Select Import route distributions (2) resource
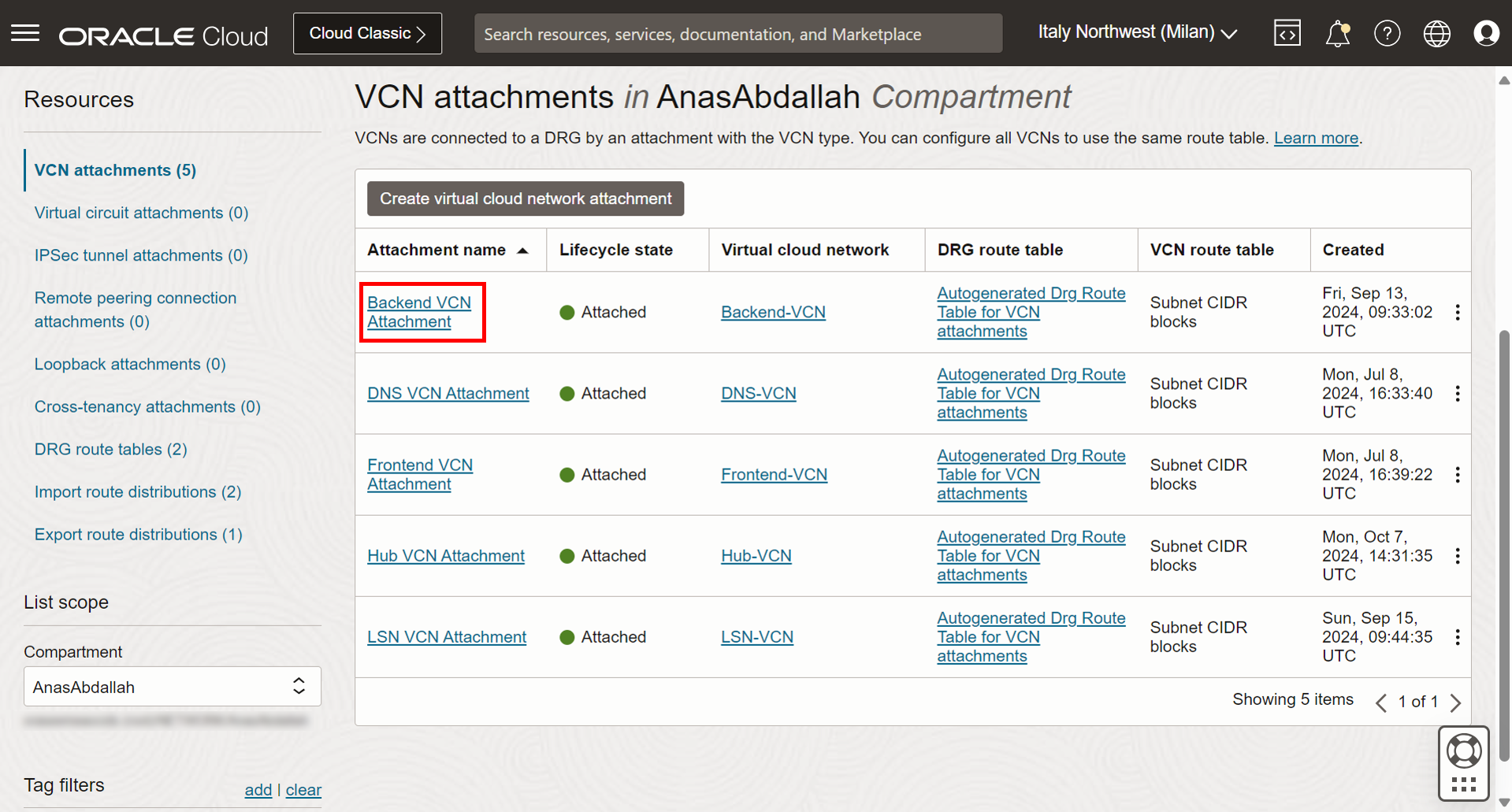Viewport: 1512px width, 812px height. pos(138,491)
